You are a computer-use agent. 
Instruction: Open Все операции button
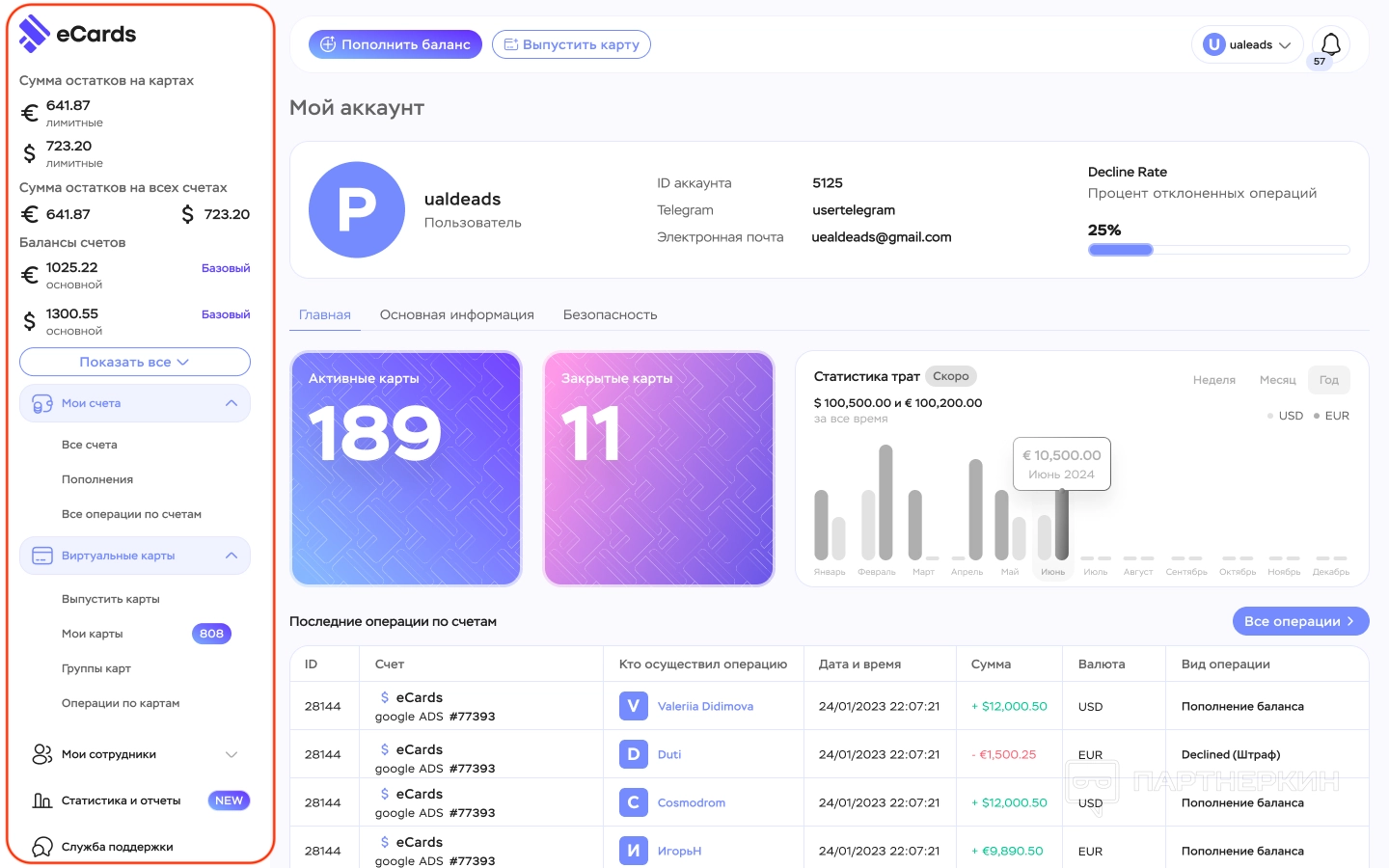pyautogui.click(x=1299, y=621)
